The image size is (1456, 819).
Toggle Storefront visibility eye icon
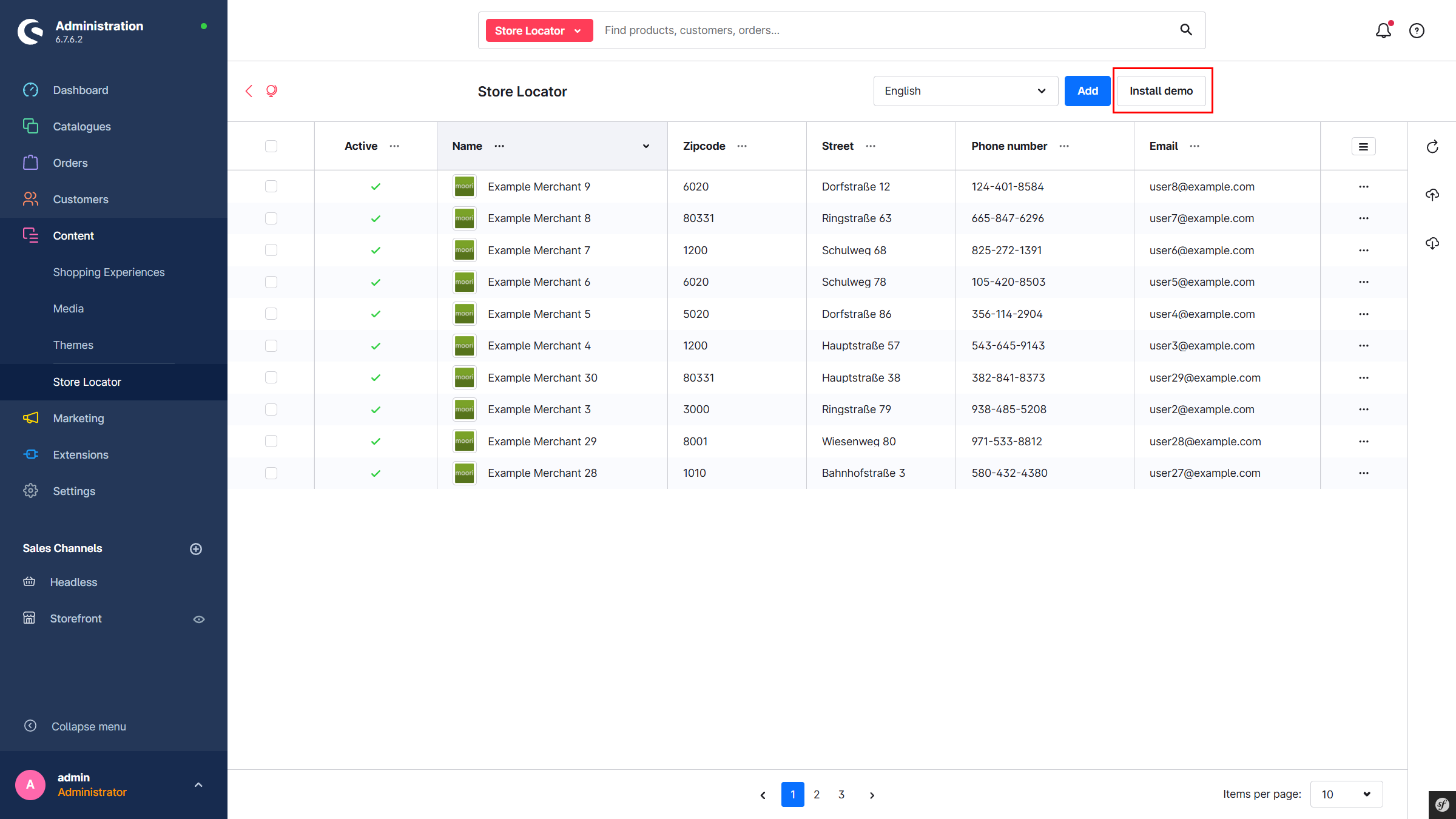[x=199, y=619]
